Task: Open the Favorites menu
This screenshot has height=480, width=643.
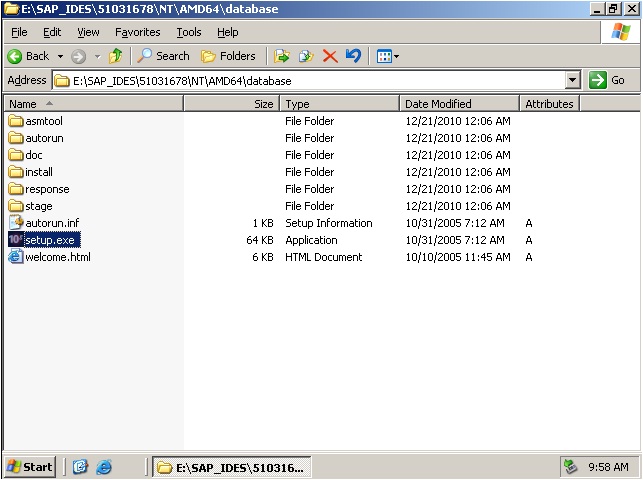Action: [137, 32]
